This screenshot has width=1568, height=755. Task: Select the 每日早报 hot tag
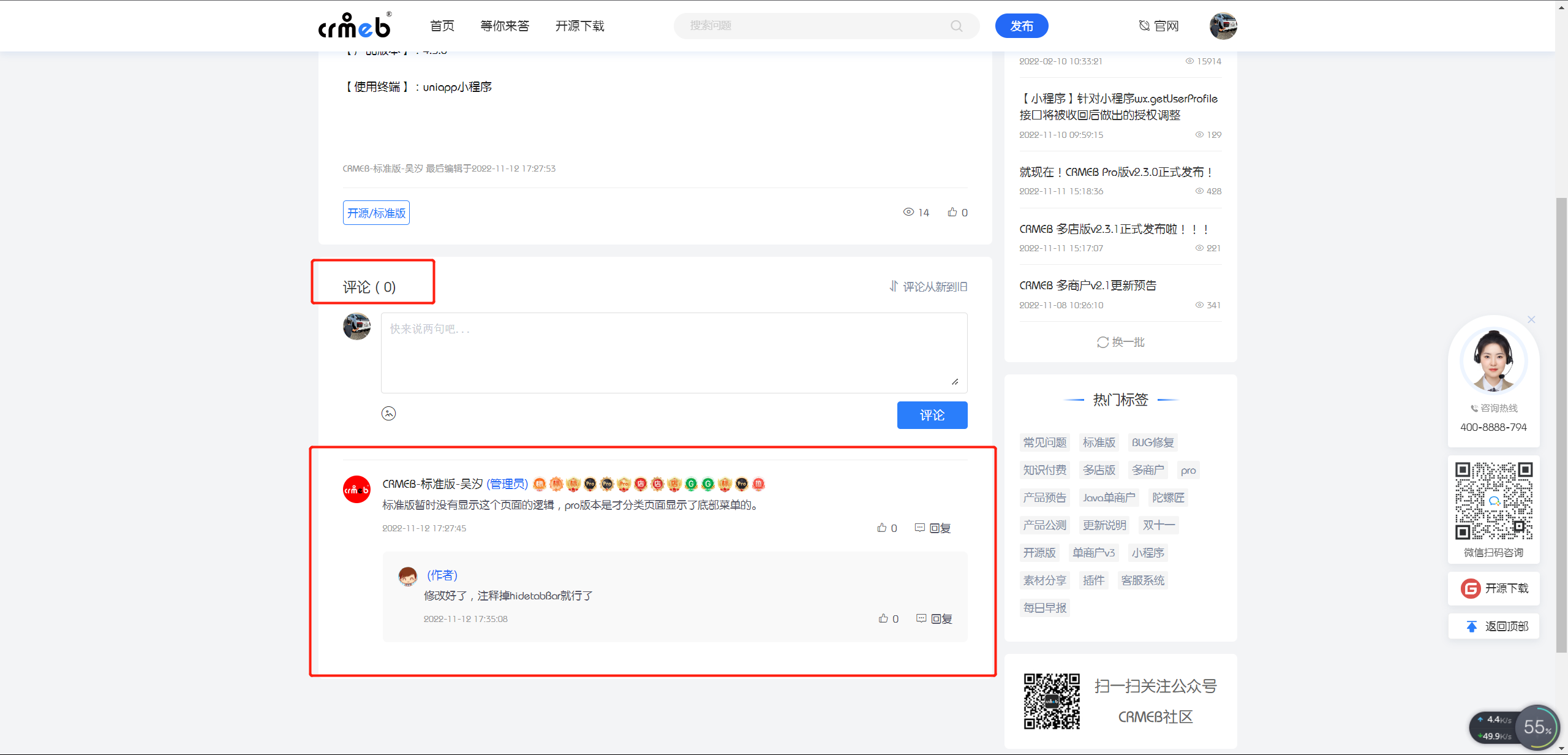pos(1045,608)
